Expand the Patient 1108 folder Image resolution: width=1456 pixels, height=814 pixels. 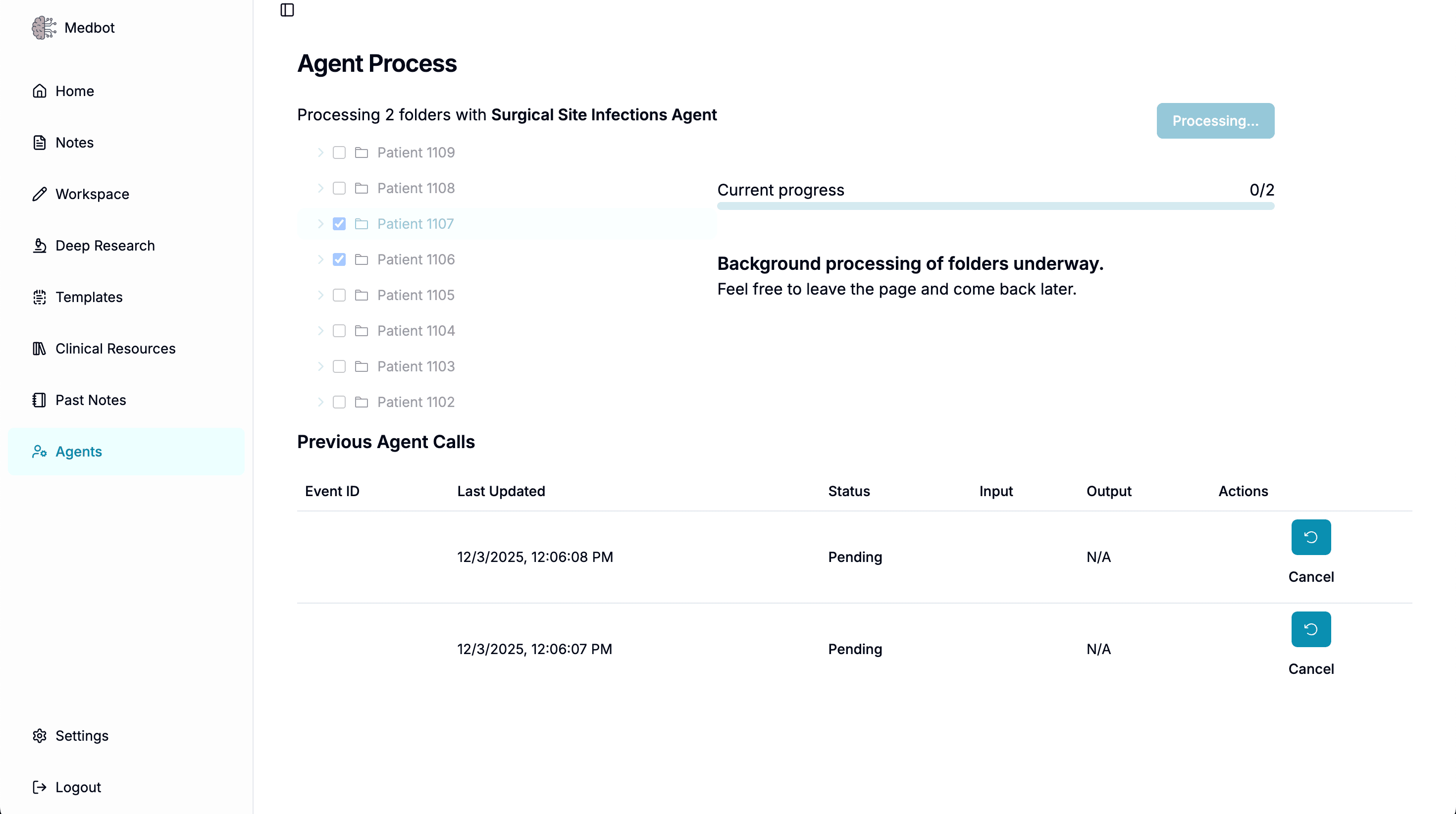320,188
